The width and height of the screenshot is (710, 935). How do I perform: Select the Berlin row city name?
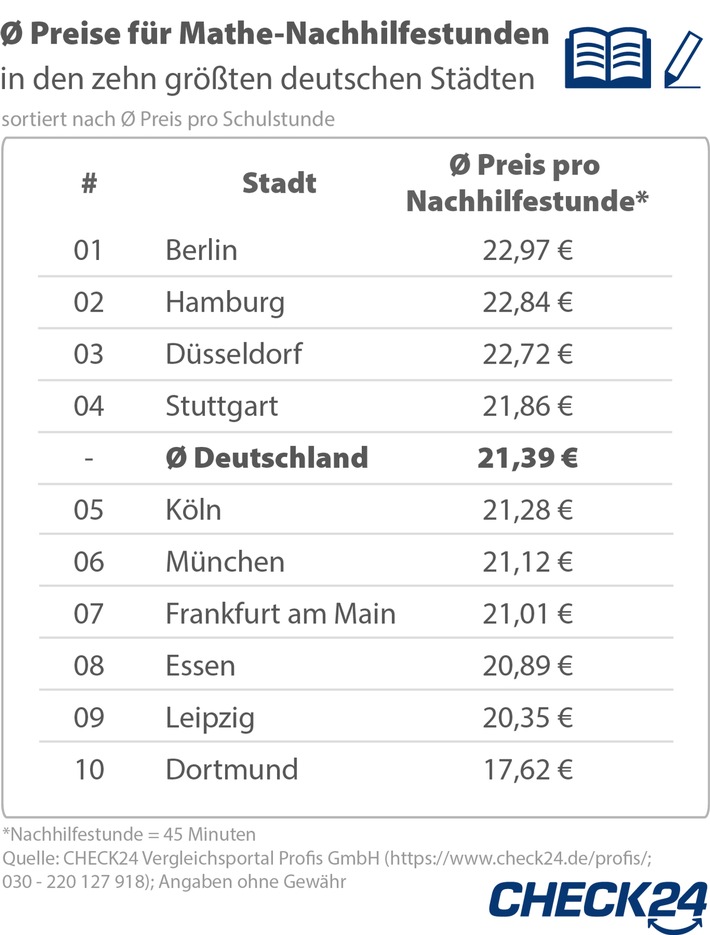coord(201,249)
